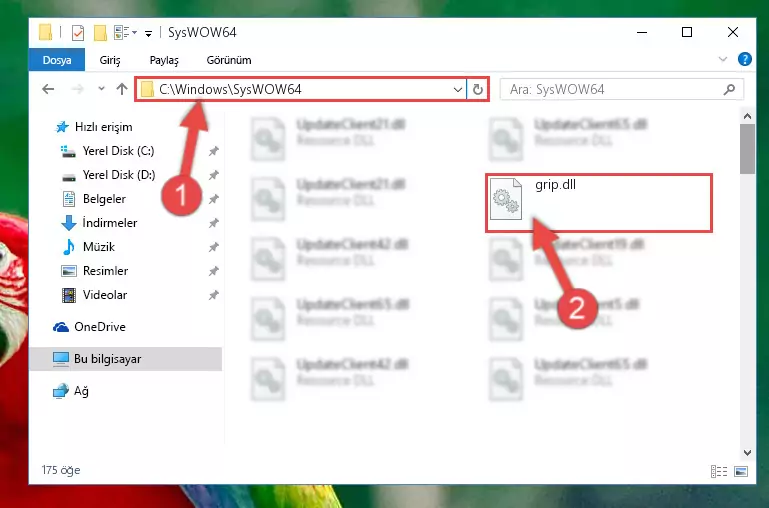769x508 pixels.
Task: Open the recent locations dropdown arrow
Action: 101,89
